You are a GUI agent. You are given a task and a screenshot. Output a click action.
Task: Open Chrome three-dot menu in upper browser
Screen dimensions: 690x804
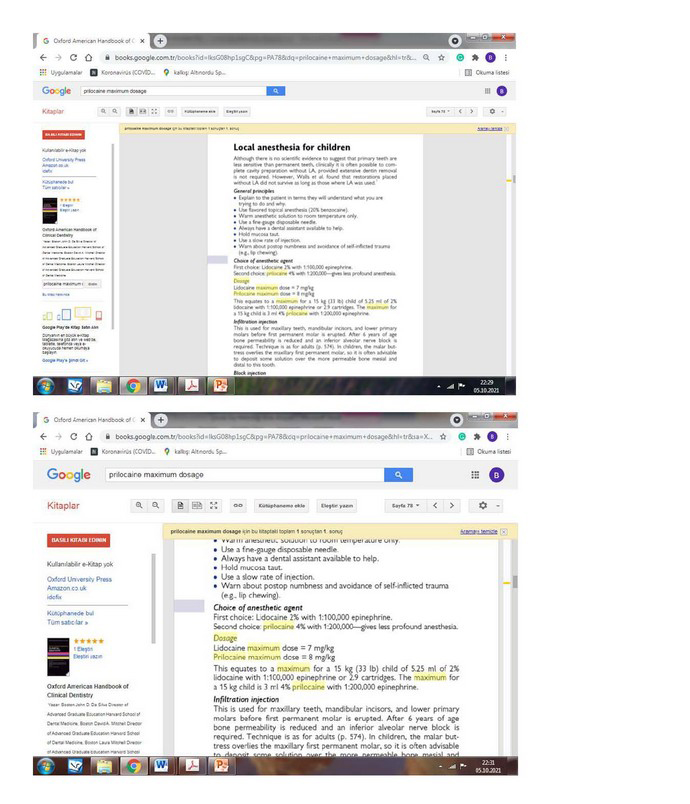(x=505, y=57)
